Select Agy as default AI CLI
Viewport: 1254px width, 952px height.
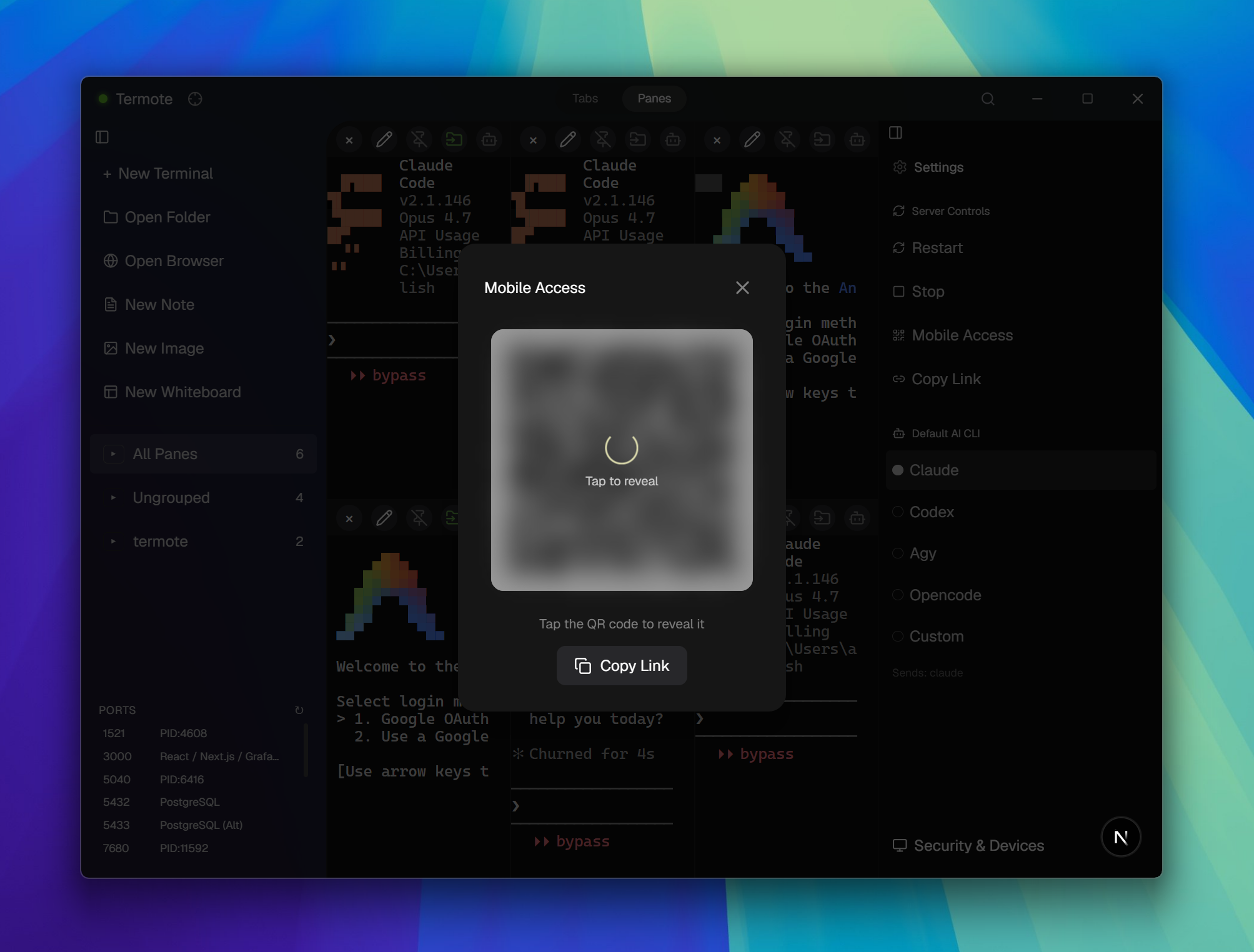pyautogui.click(x=915, y=553)
